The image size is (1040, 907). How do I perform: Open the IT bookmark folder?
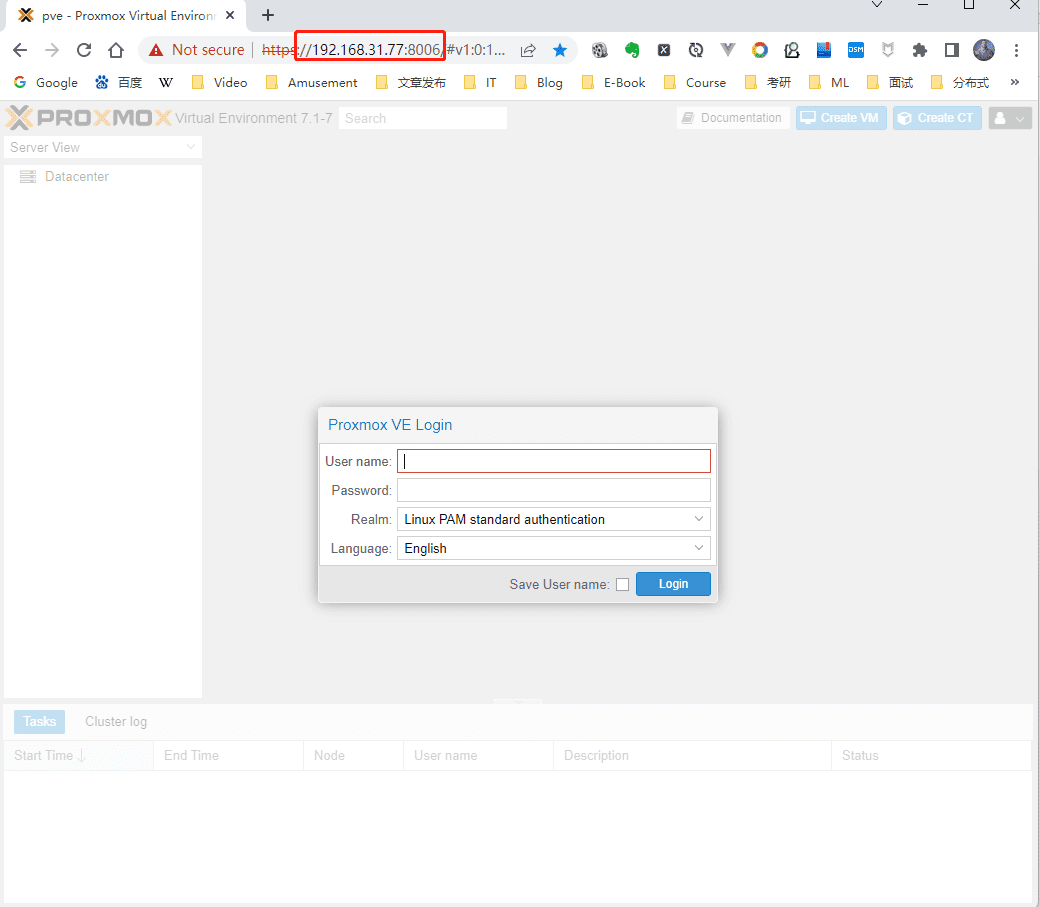pos(480,82)
